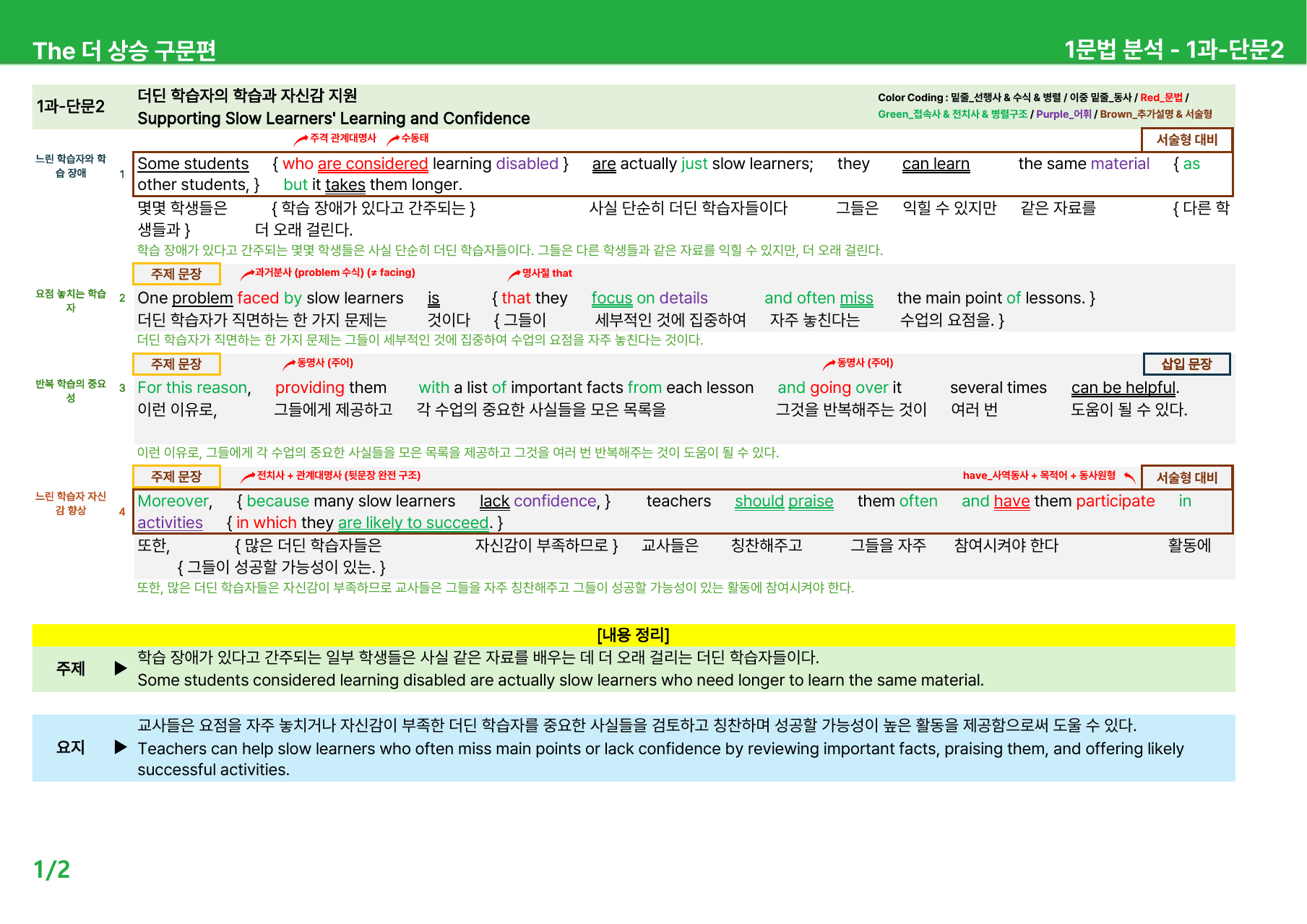The width and height of the screenshot is (1307, 924).
Task: Click the Korean title "더딘 학습자의 학습과 자신감 지원"
Action: click(x=247, y=95)
